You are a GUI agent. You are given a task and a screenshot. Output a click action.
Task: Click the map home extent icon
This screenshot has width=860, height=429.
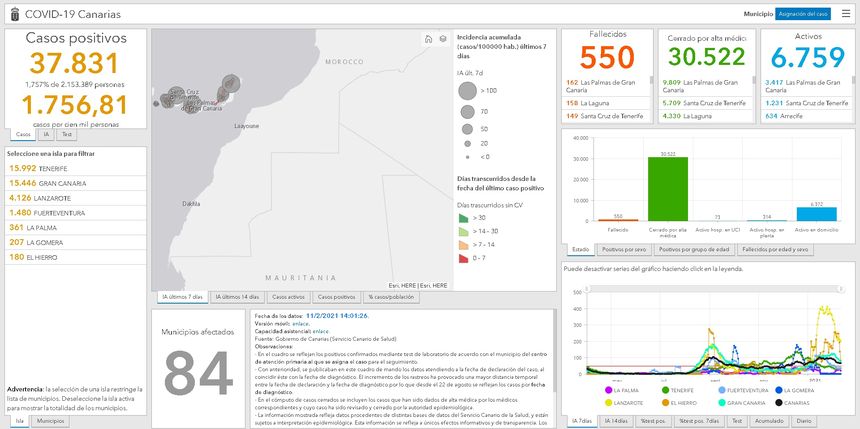pyautogui.click(x=428, y=39)
